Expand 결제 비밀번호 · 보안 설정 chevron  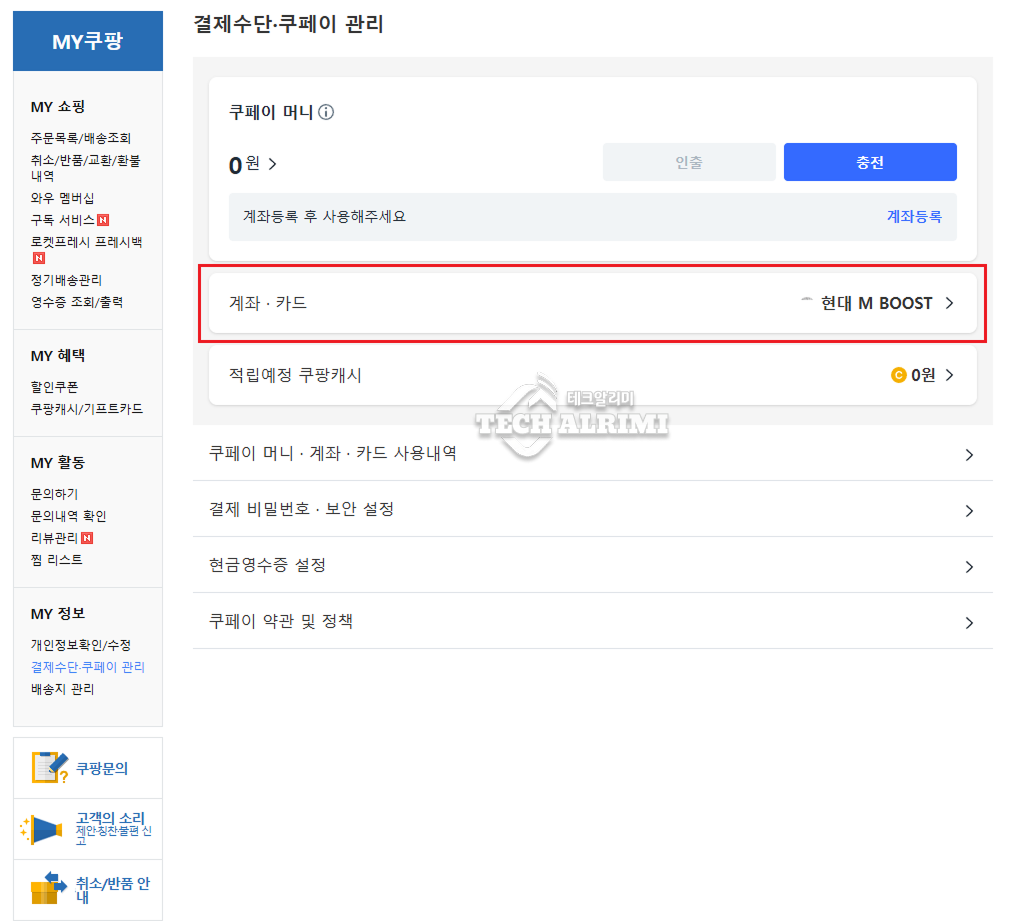[x=969, y=511]
